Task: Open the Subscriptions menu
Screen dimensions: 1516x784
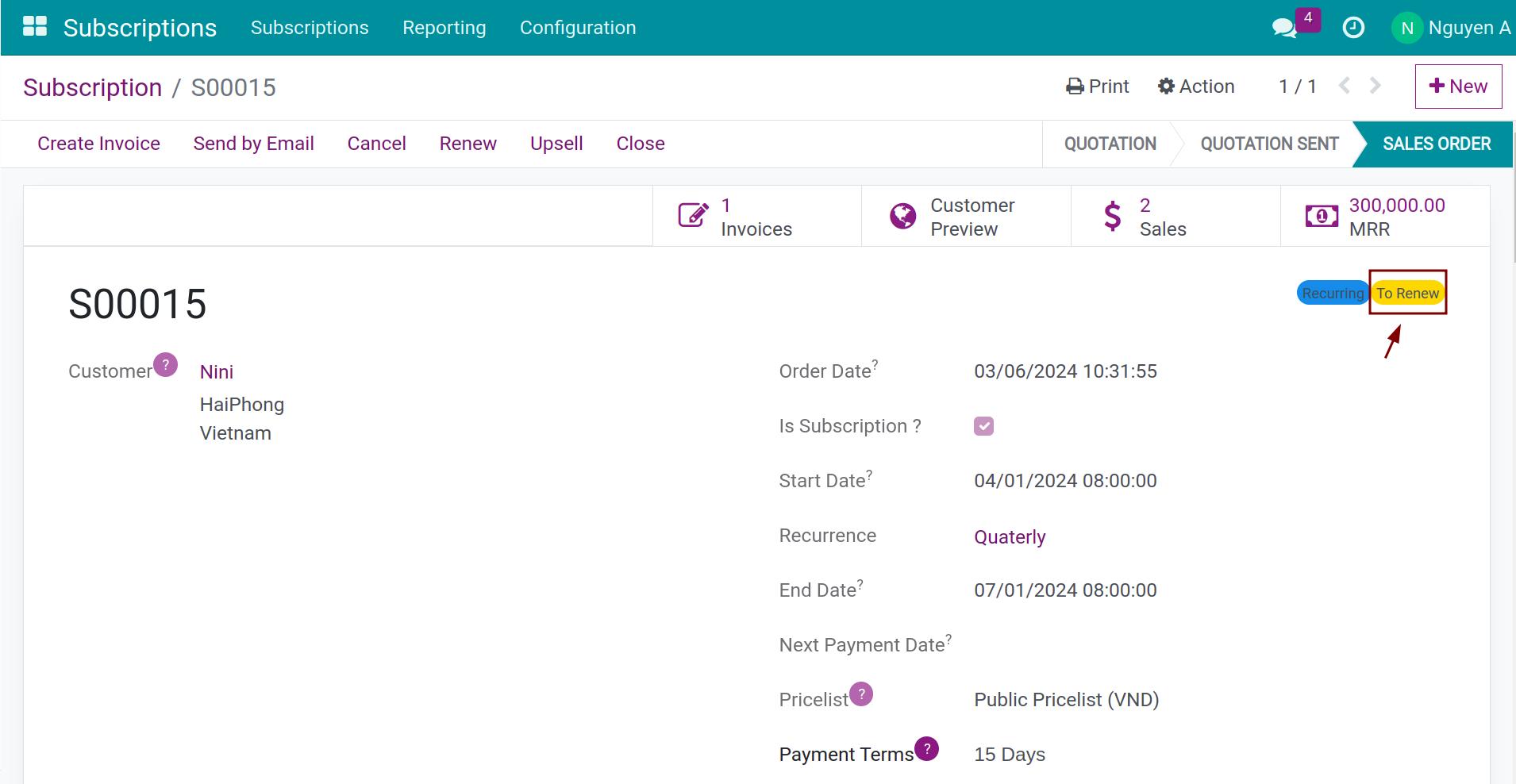Action: click(x=310, y=28)
